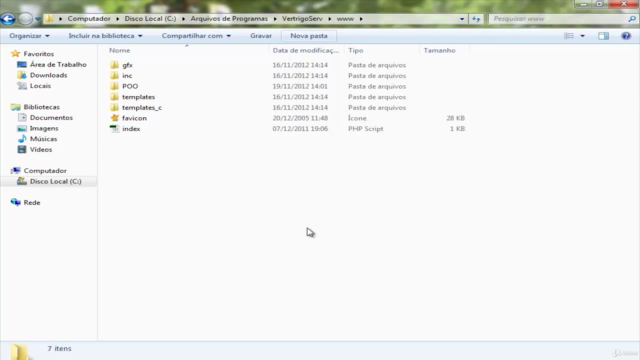640x360 pixels.
Task: Open Documentos library
Action: (51, 118)
